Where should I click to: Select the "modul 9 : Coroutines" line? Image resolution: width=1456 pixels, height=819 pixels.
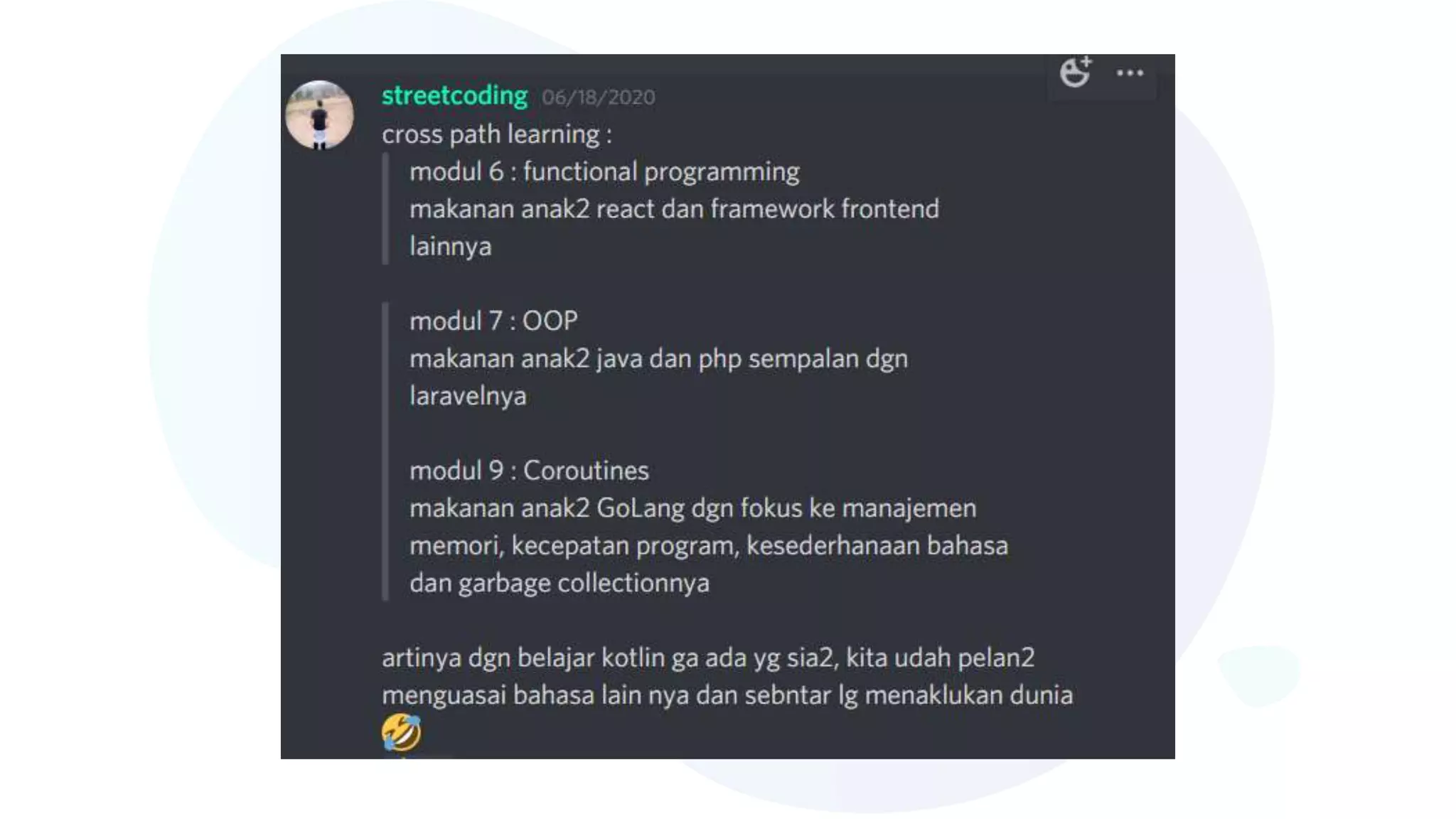(529, 471)
